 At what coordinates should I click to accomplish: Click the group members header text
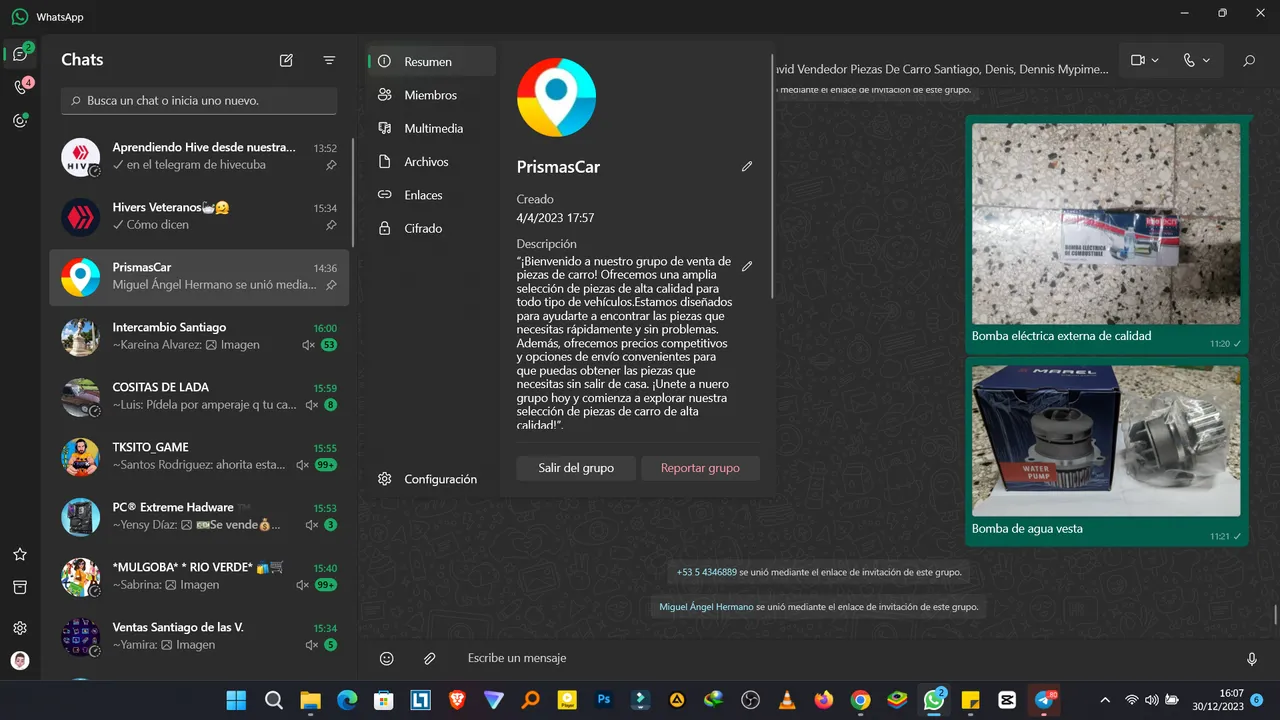tap(945, 70)
